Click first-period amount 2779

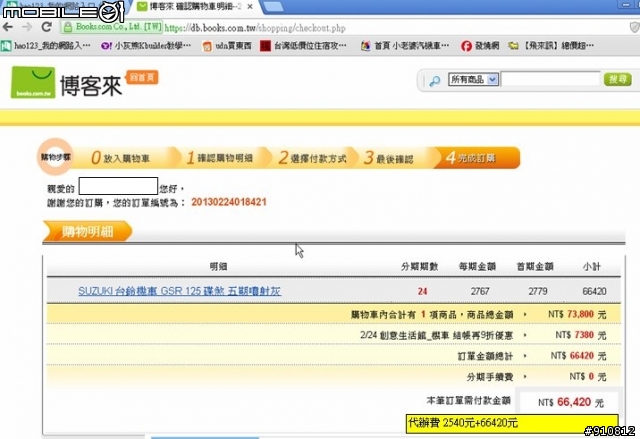[x=537, y=291]
